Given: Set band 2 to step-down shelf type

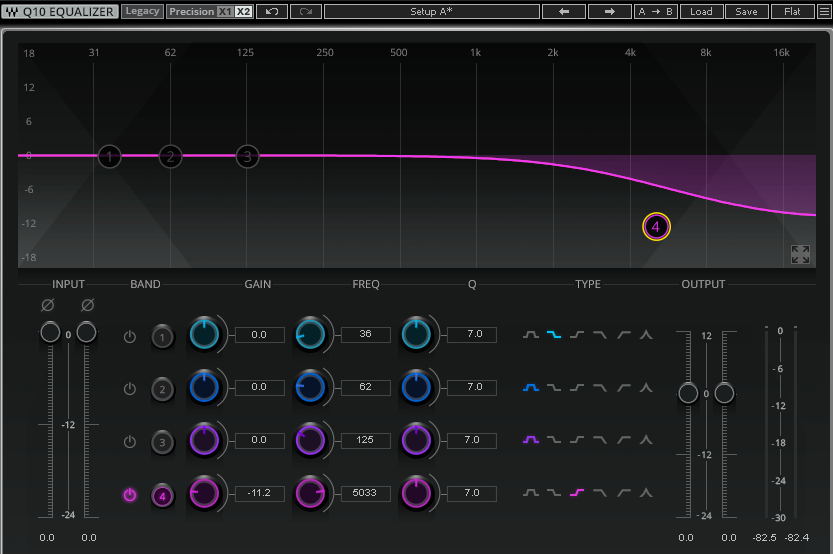Looking at the screenshot, I should 554,388.
